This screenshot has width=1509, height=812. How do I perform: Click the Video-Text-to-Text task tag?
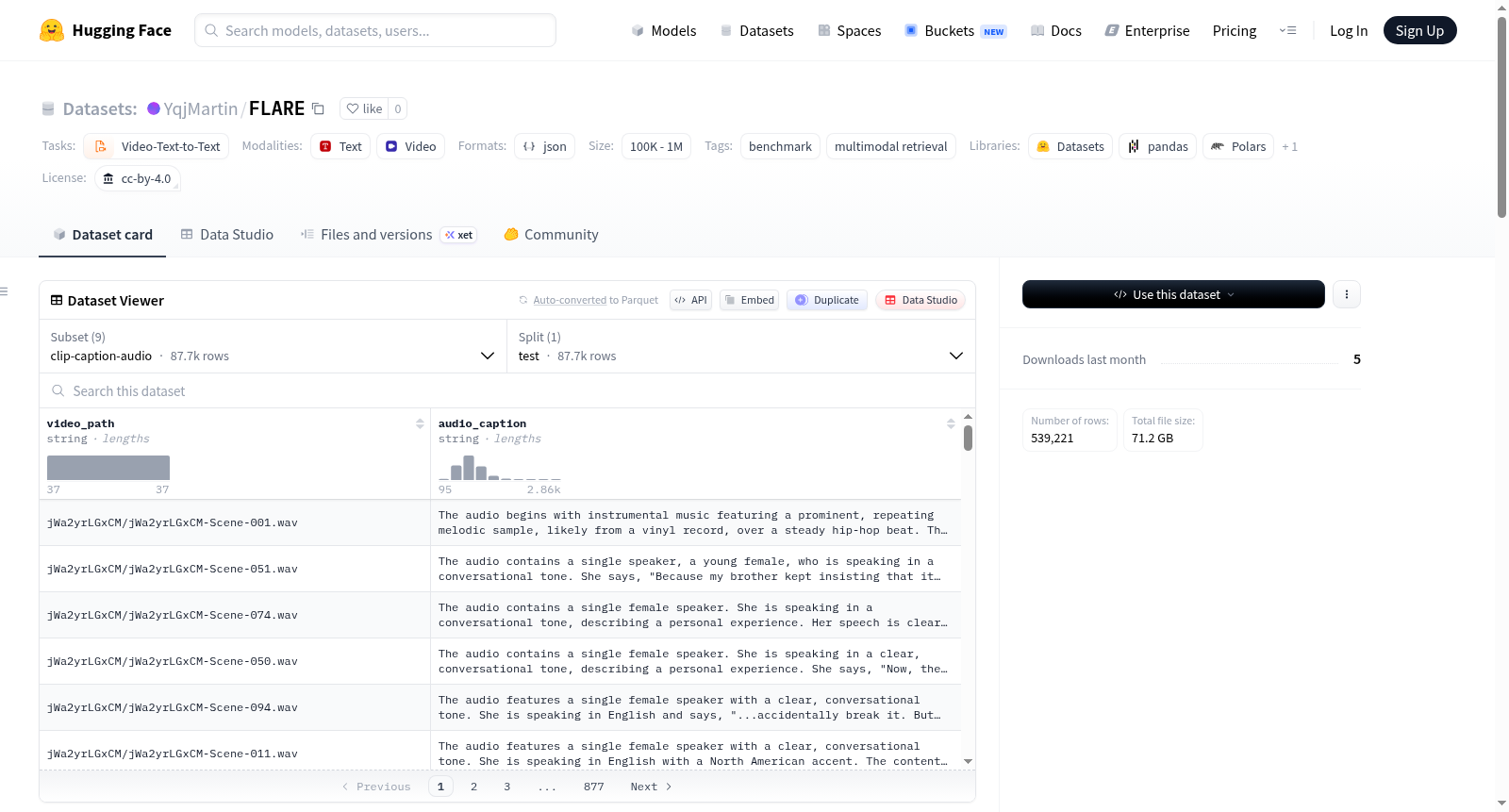point(157,146)
